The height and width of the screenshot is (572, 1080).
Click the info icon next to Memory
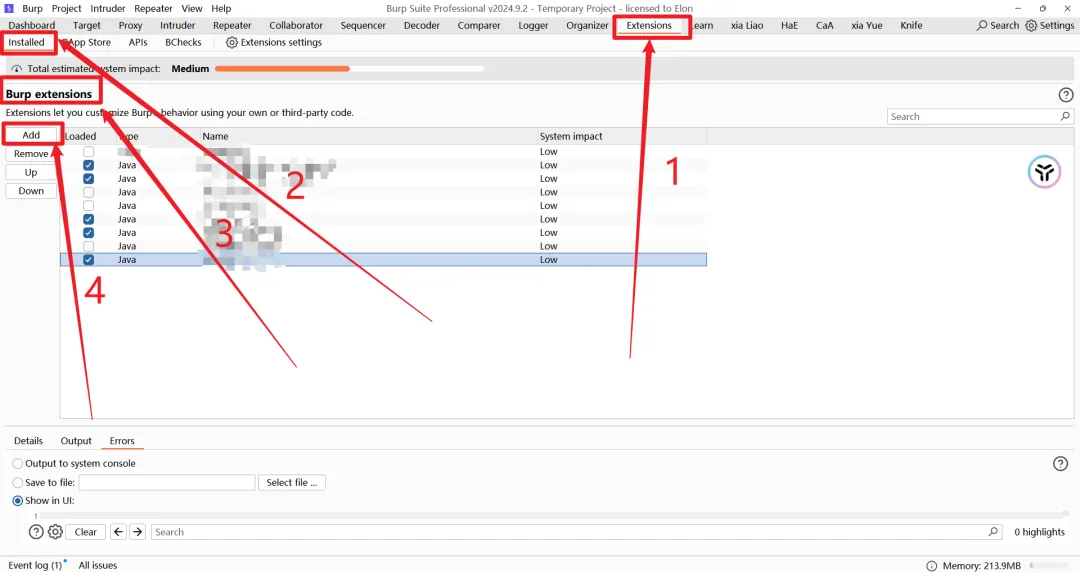click(931, 566)
